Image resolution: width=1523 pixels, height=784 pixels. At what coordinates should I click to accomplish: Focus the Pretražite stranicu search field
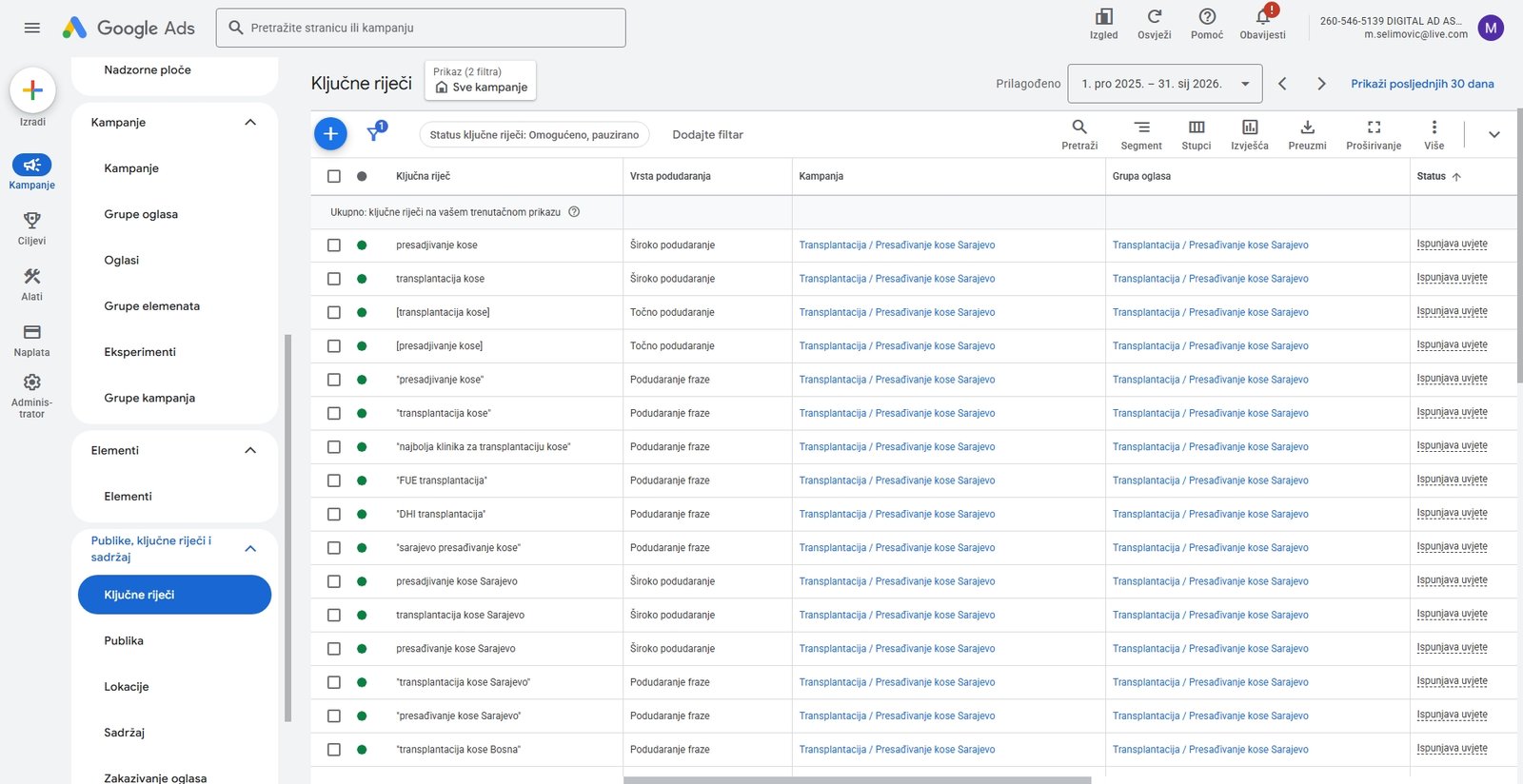[421, 28]
